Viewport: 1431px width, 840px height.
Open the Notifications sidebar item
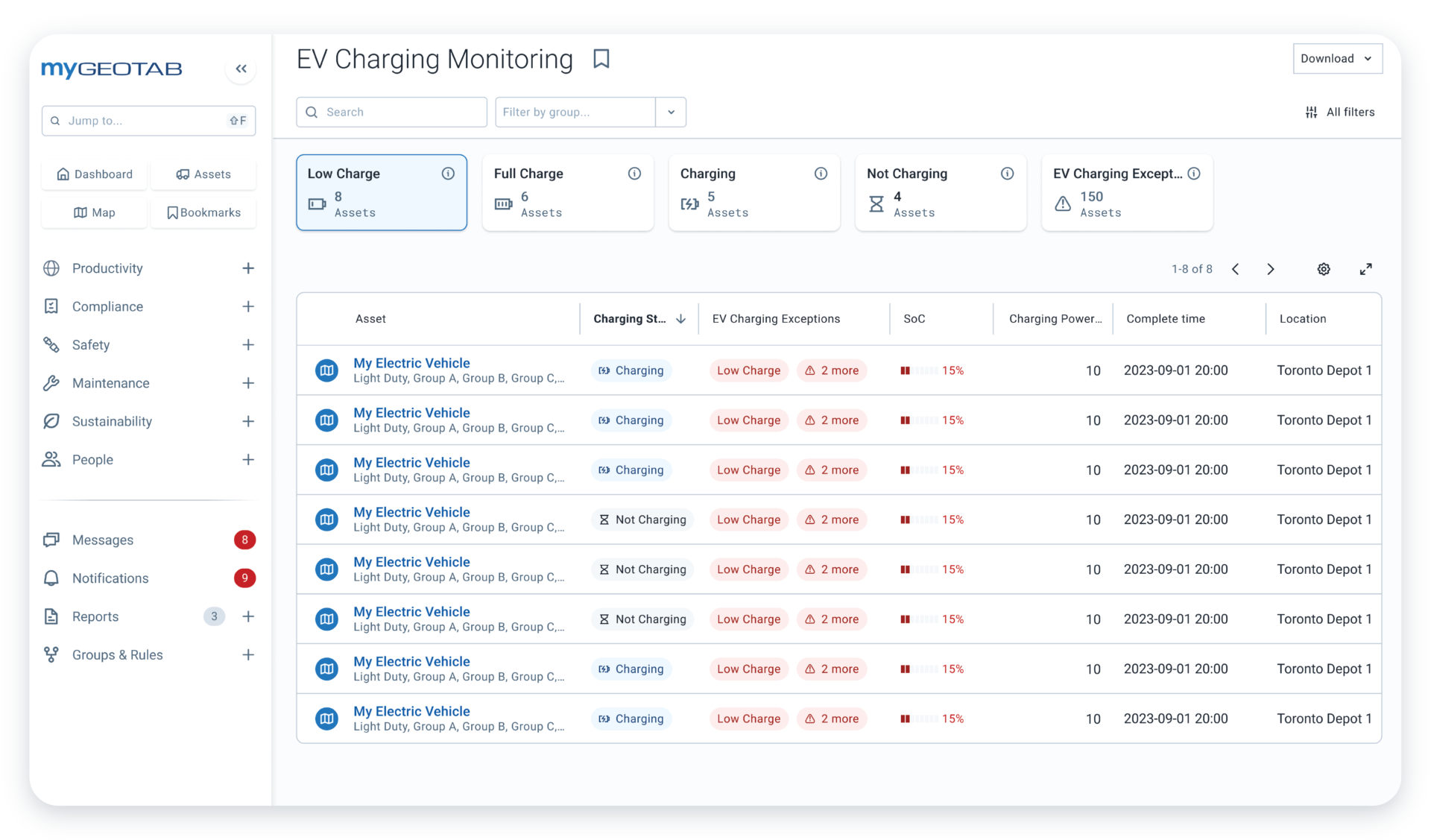[110, 578]
